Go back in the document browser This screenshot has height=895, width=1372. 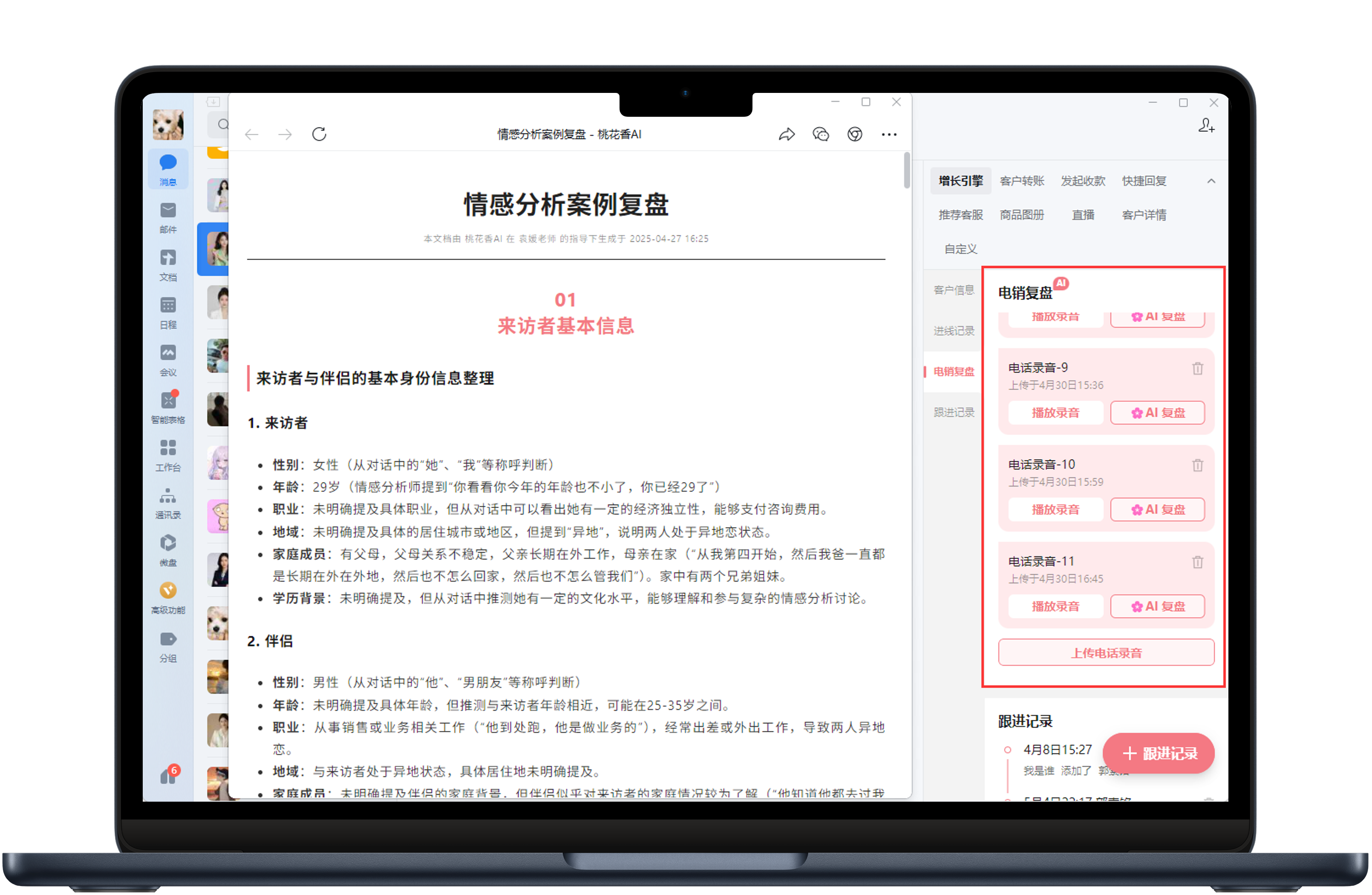click(251, 134)
